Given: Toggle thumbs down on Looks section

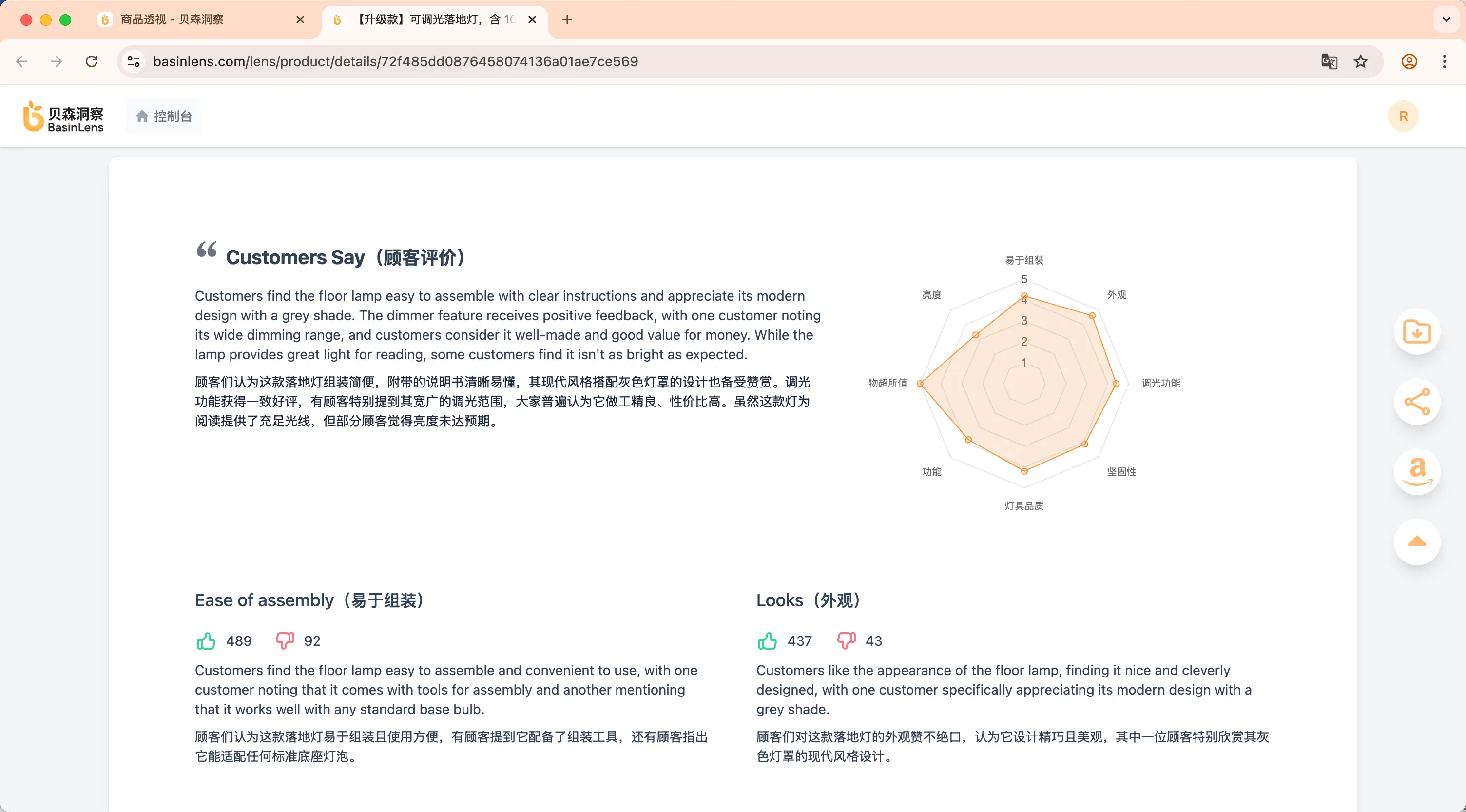Looking at the screenshot, I should coord(847,640).
